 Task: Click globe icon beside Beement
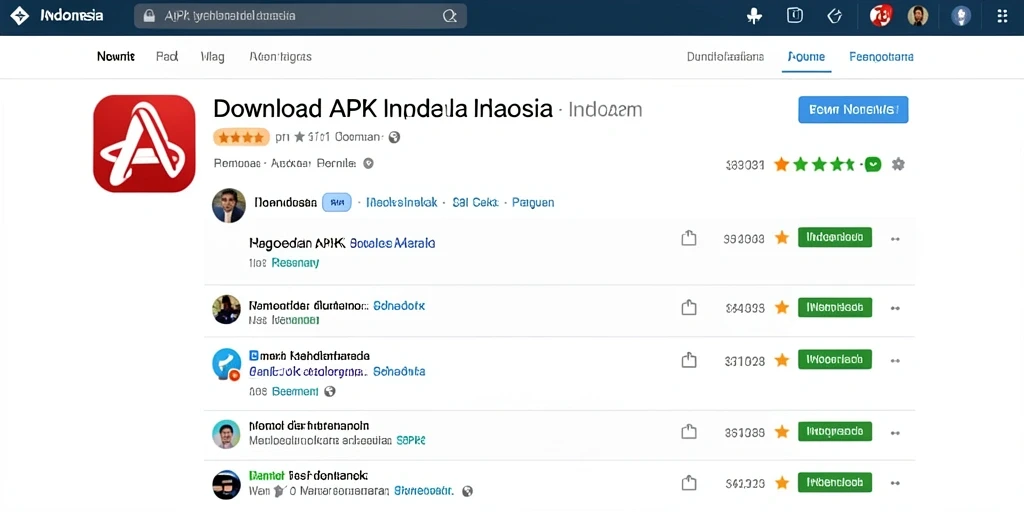(330, 391)
